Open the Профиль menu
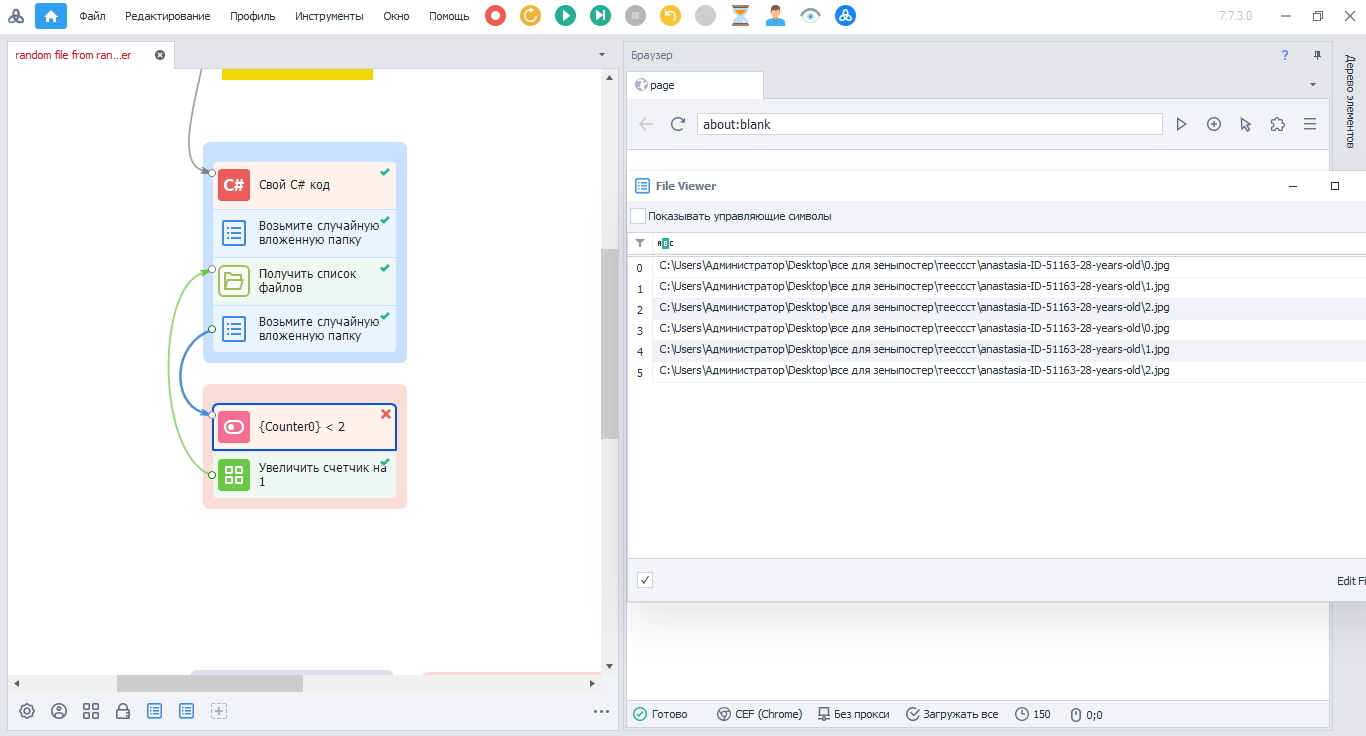This screenshot has width=1366, height=736. (x=253, y=16)
